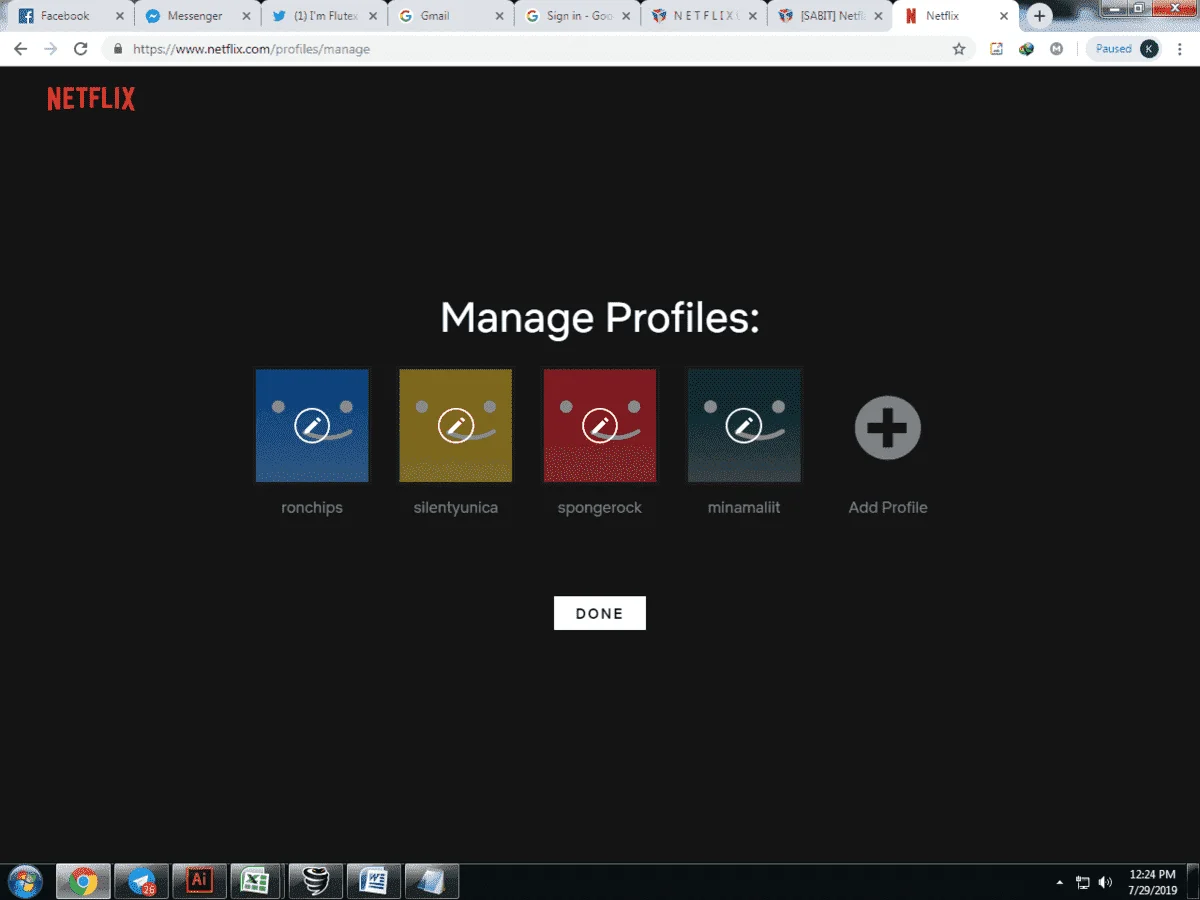The height and width of the screenshot is (900, 1200).
Task: Click the Add Profile plus icon
Action: 888,427
